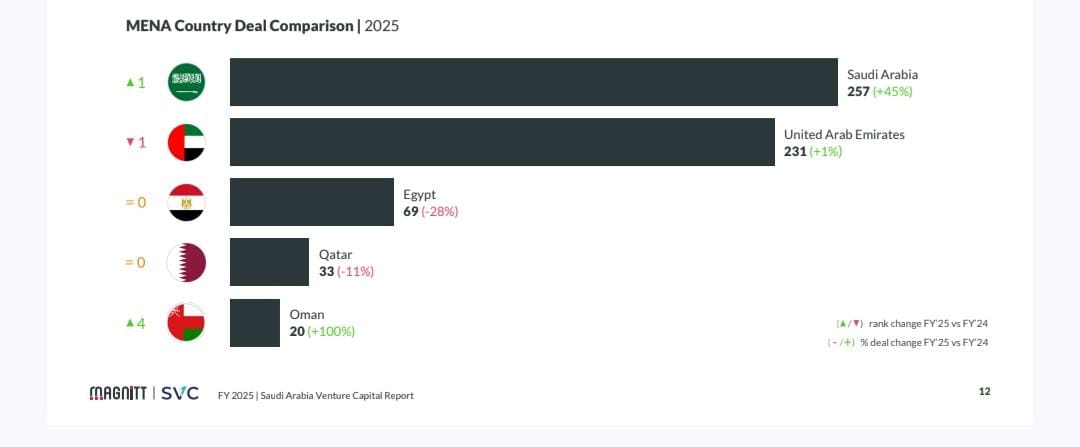Screen dimensions: 1080x447
Task: Select the Egypt deal bar
Action: click(x=312, y=202)
